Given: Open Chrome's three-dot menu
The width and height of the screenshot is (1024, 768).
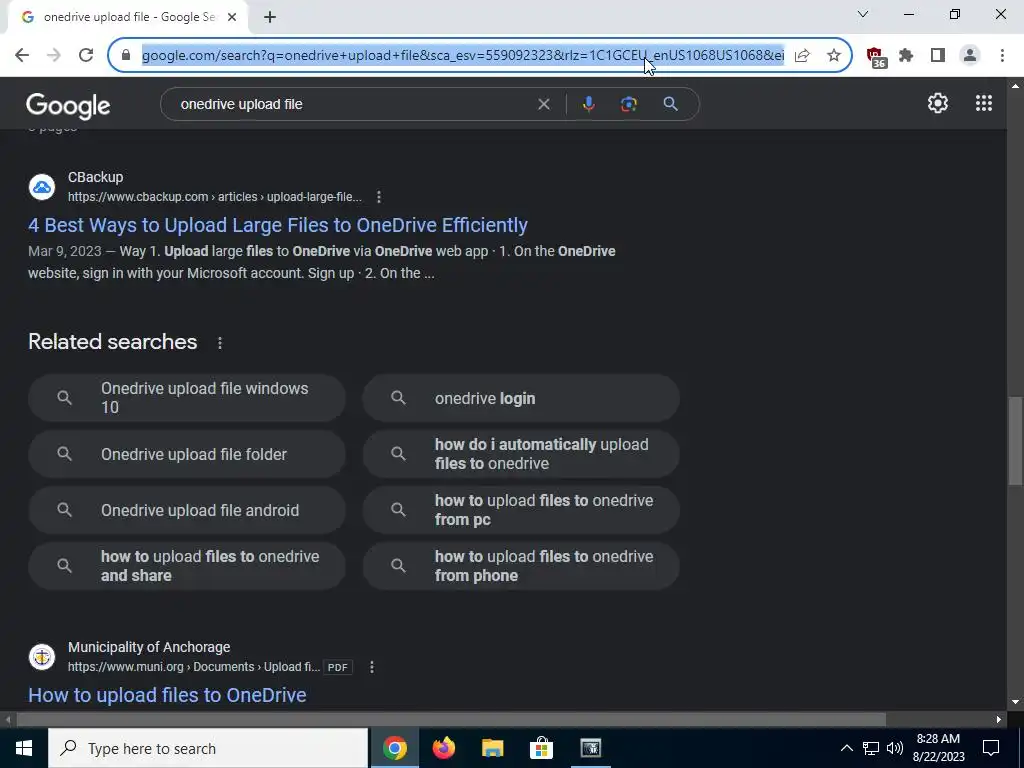Looking at the screenshot, I should [x=1002, y=56].
